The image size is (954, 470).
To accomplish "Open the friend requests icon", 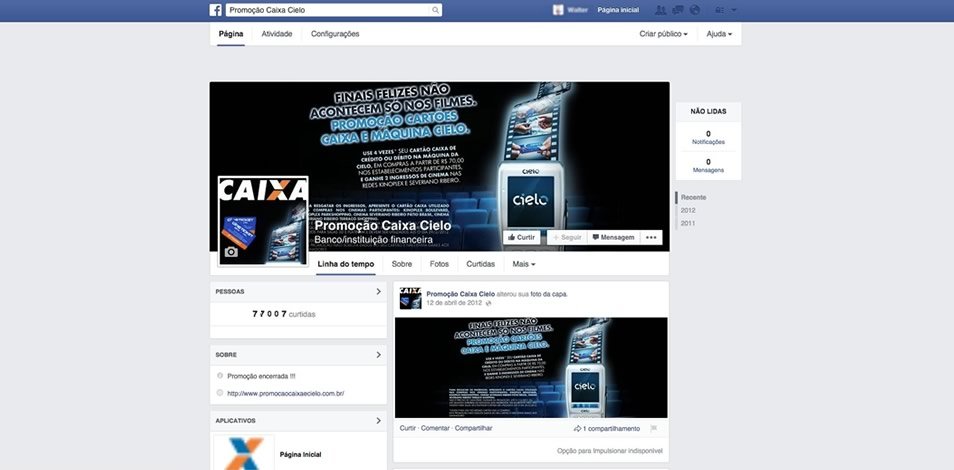I will point(661,10).
